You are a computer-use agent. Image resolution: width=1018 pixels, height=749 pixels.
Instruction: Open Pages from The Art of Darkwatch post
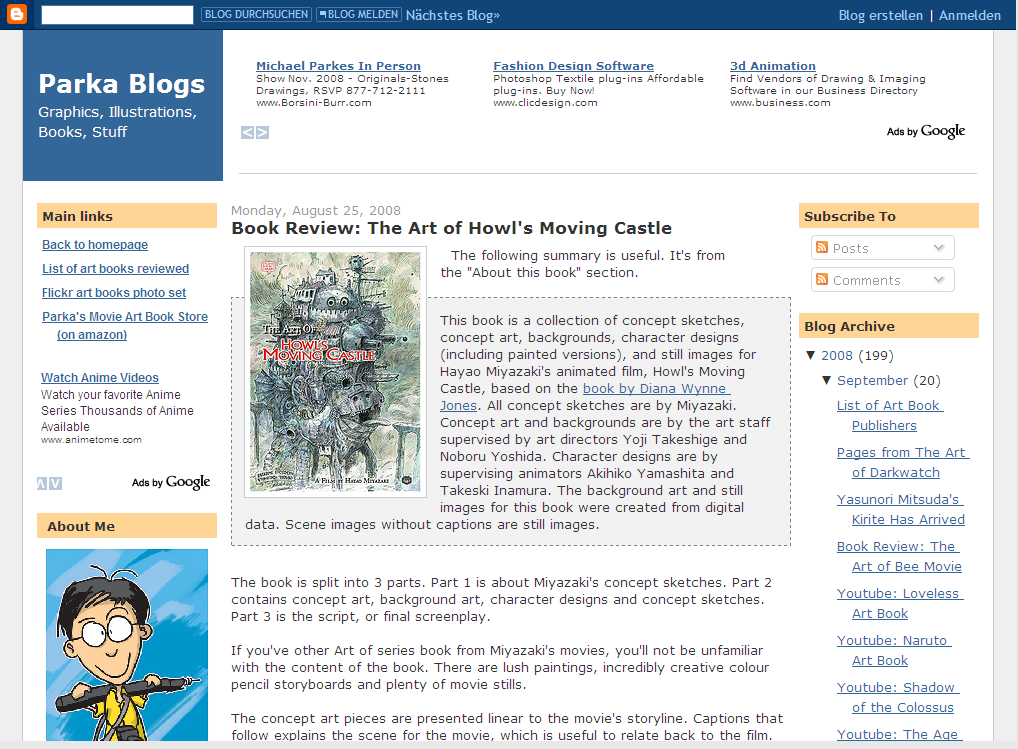point(902,462)
